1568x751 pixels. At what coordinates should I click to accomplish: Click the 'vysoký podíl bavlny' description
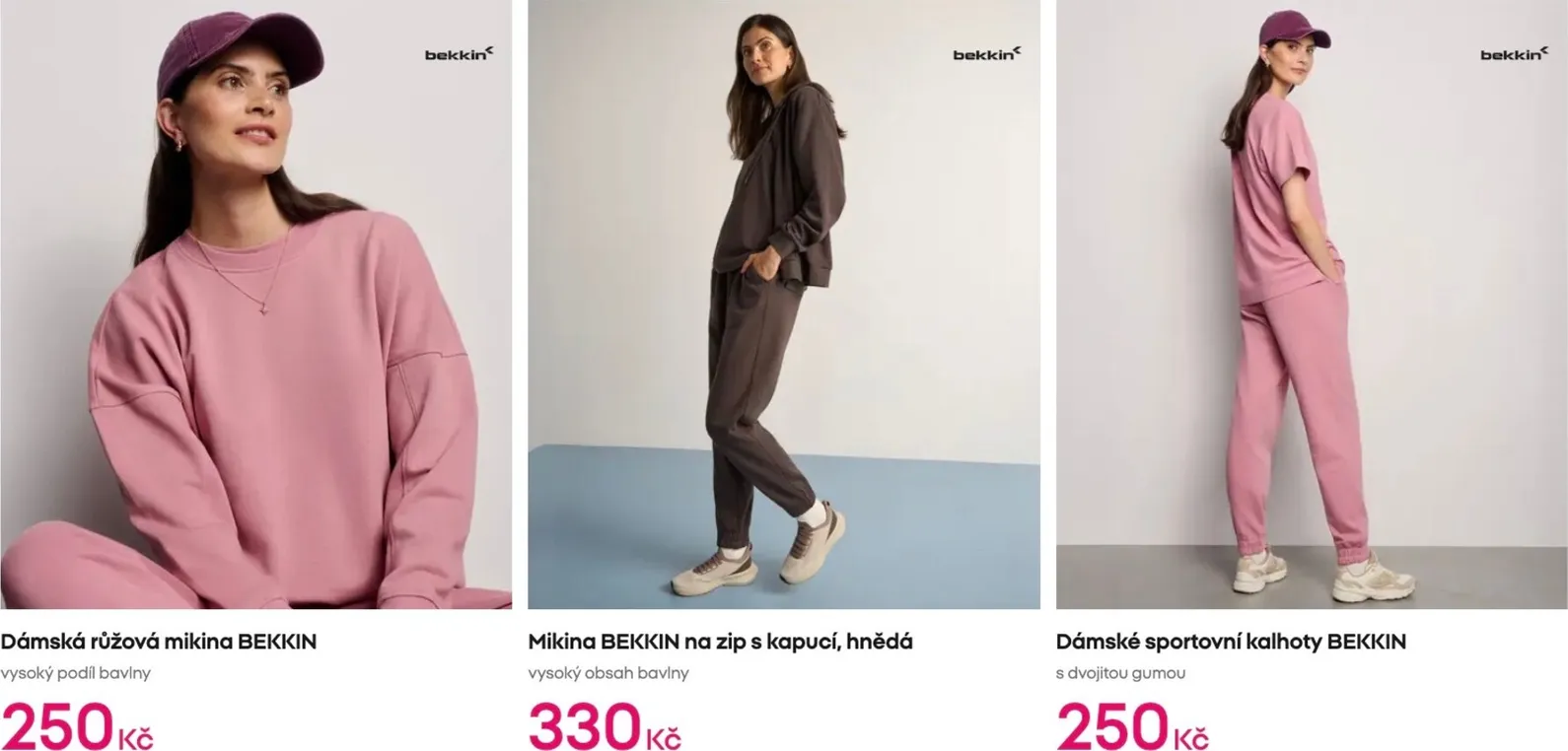tap(75, 673)
